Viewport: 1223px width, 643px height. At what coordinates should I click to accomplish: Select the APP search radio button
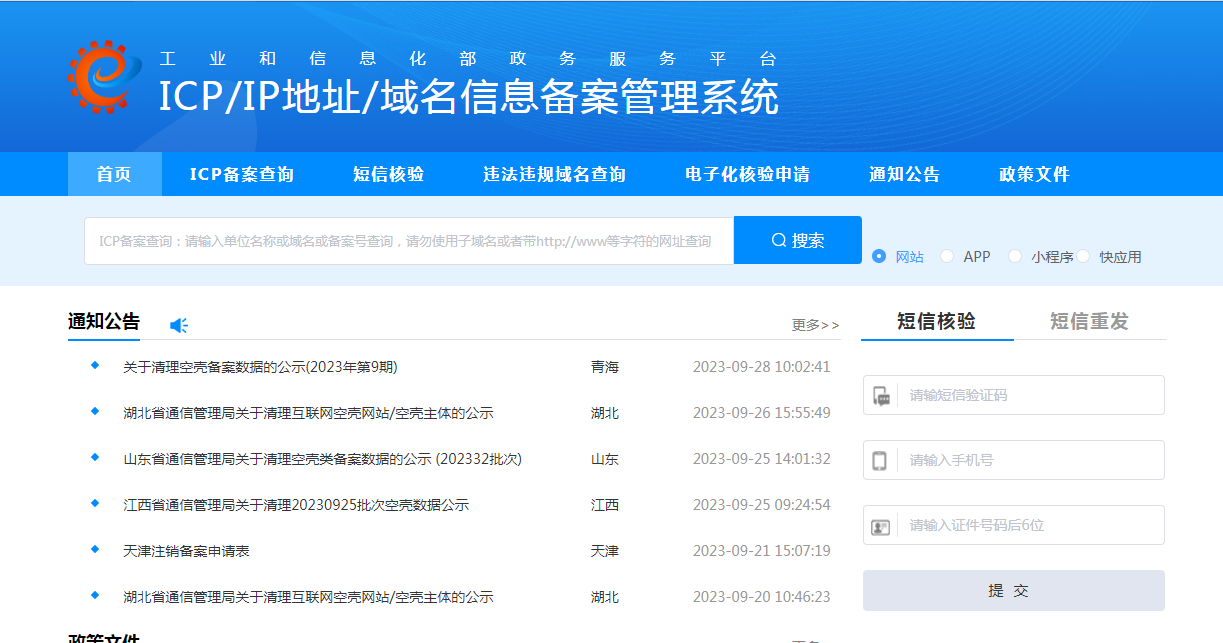[946, 256]
